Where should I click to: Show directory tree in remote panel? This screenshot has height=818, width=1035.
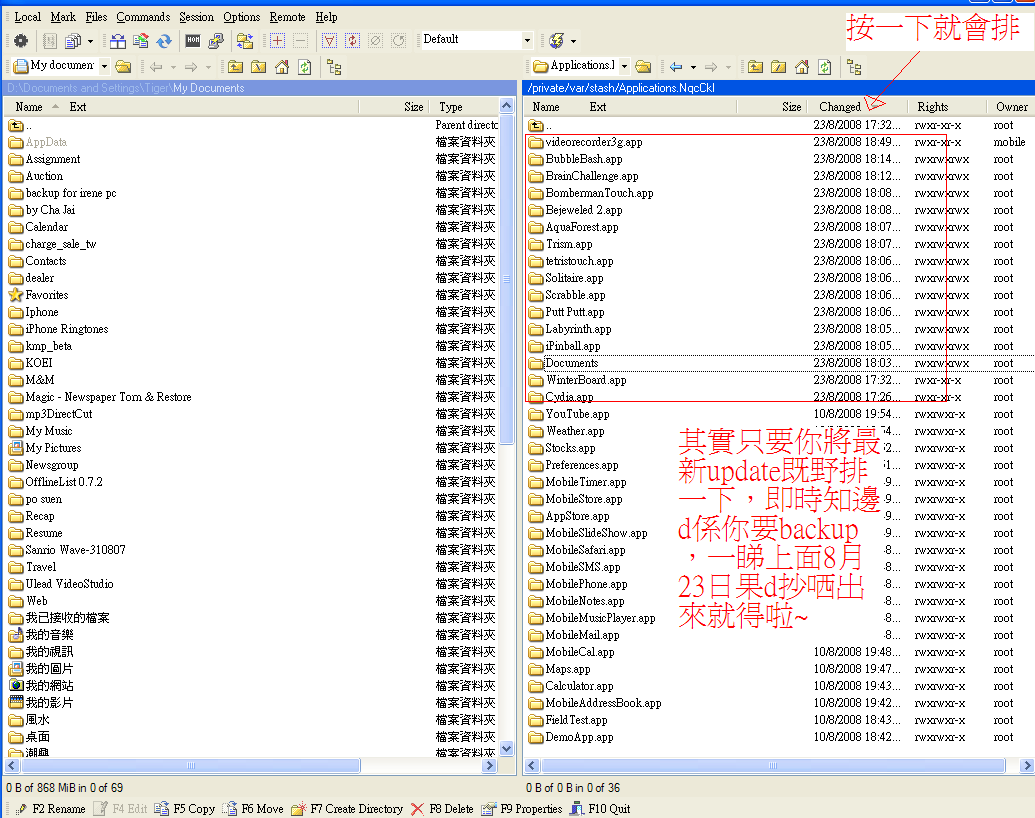[x=854, y=67]
